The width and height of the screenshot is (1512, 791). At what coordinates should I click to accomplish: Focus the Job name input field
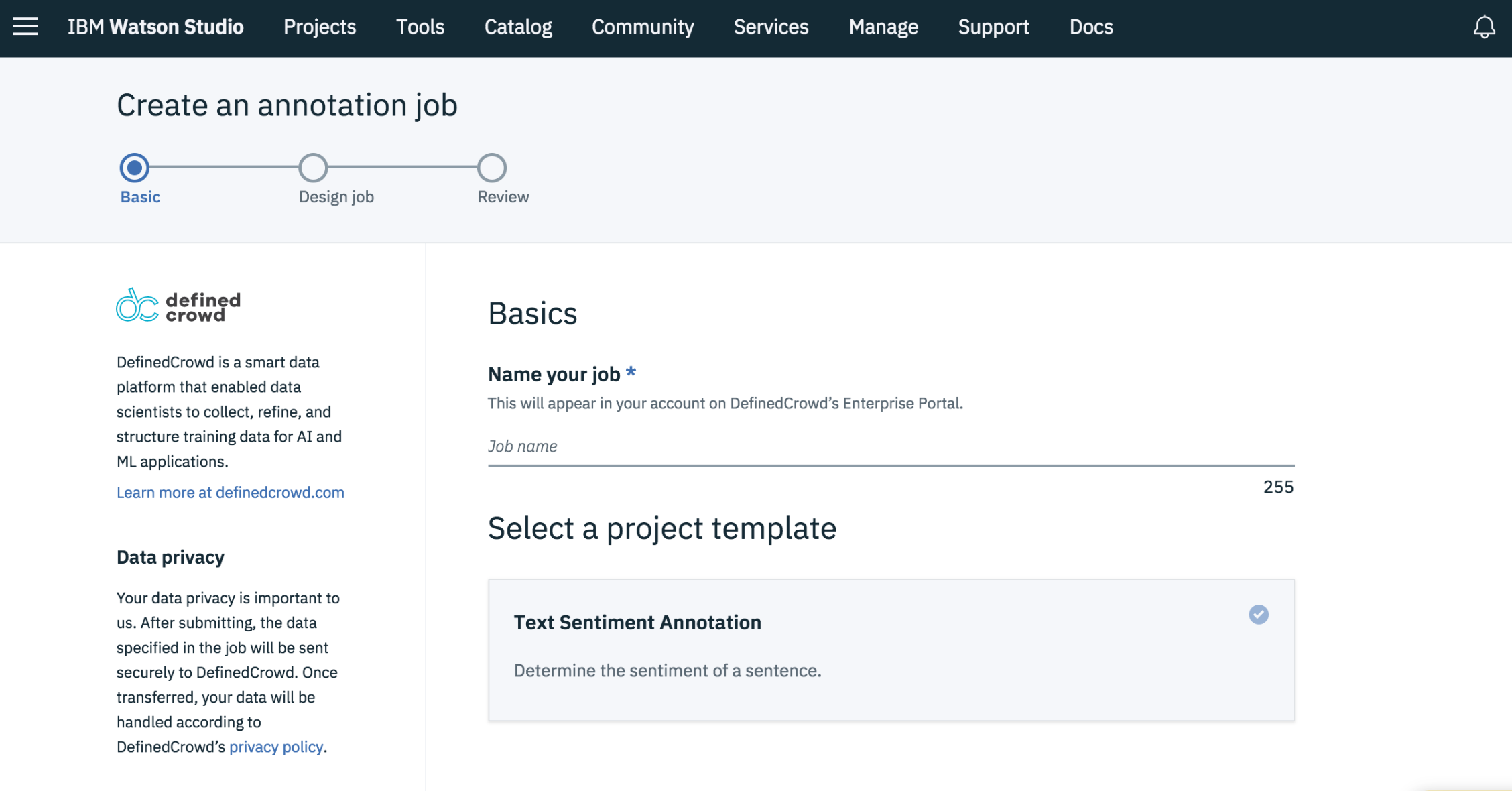891,447
